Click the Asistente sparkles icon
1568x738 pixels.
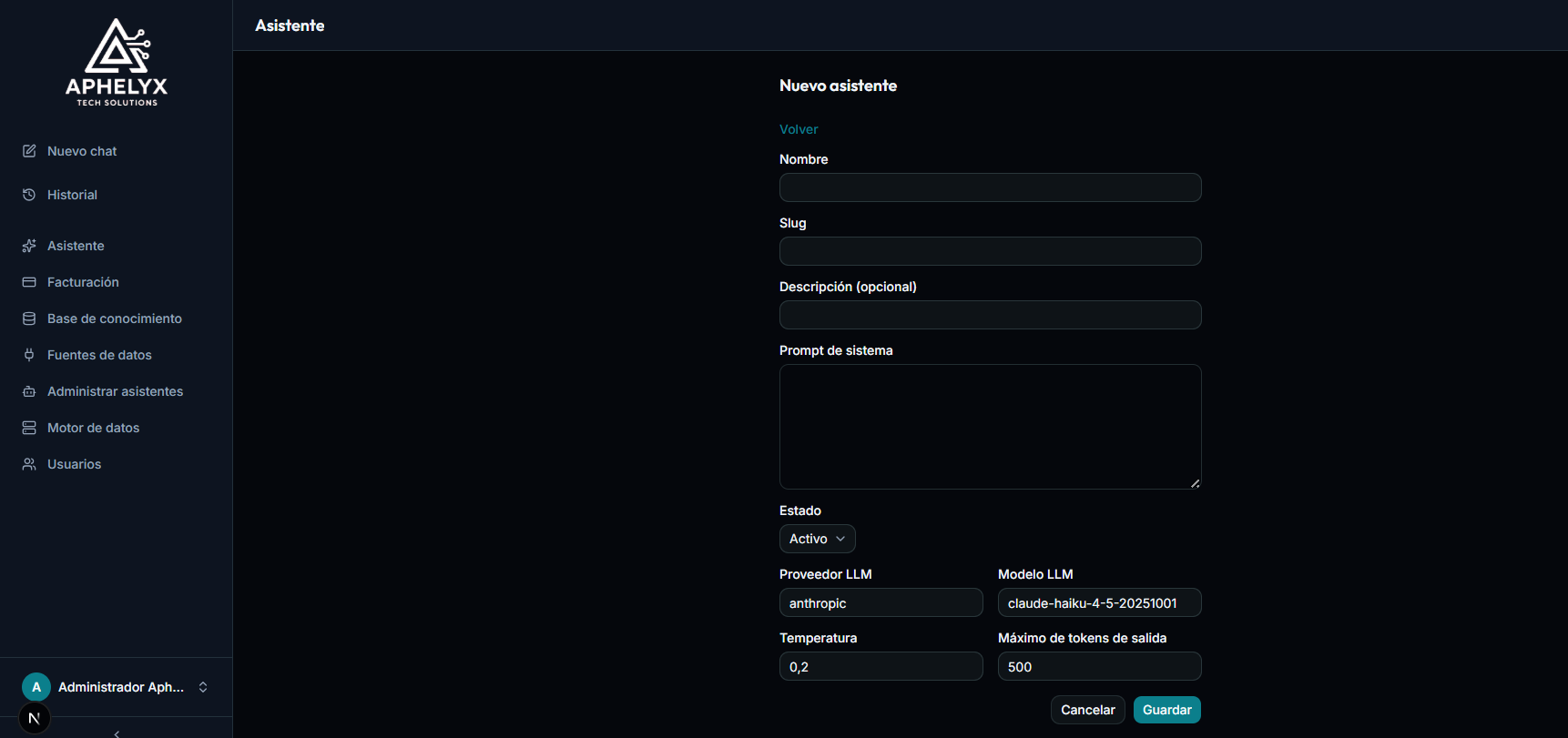pos(29,246)
